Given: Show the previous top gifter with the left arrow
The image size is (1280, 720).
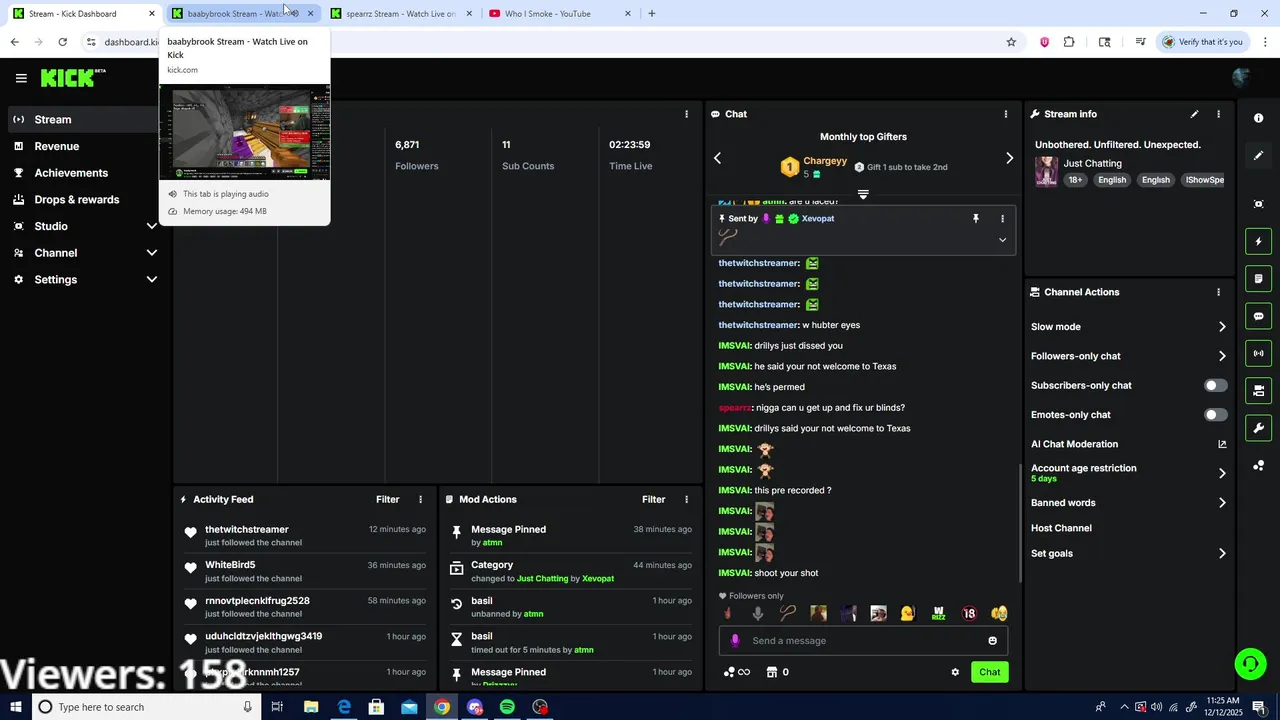Looking at the screenshot, I should [x=717, y=158].
